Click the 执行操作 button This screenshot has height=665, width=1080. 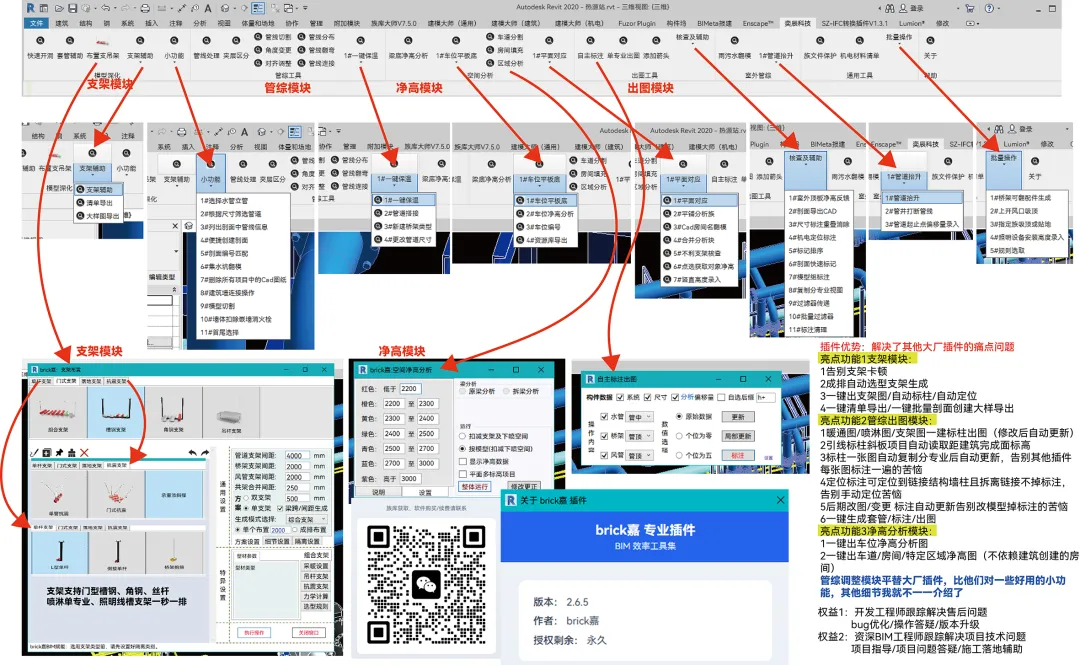point(253,632)
